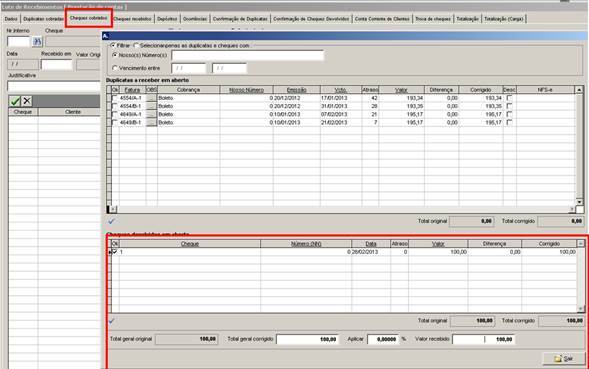589x369 pixels.
Task: Click the OBS button for fatura 4649/B-1
Action: coord(151,122)
